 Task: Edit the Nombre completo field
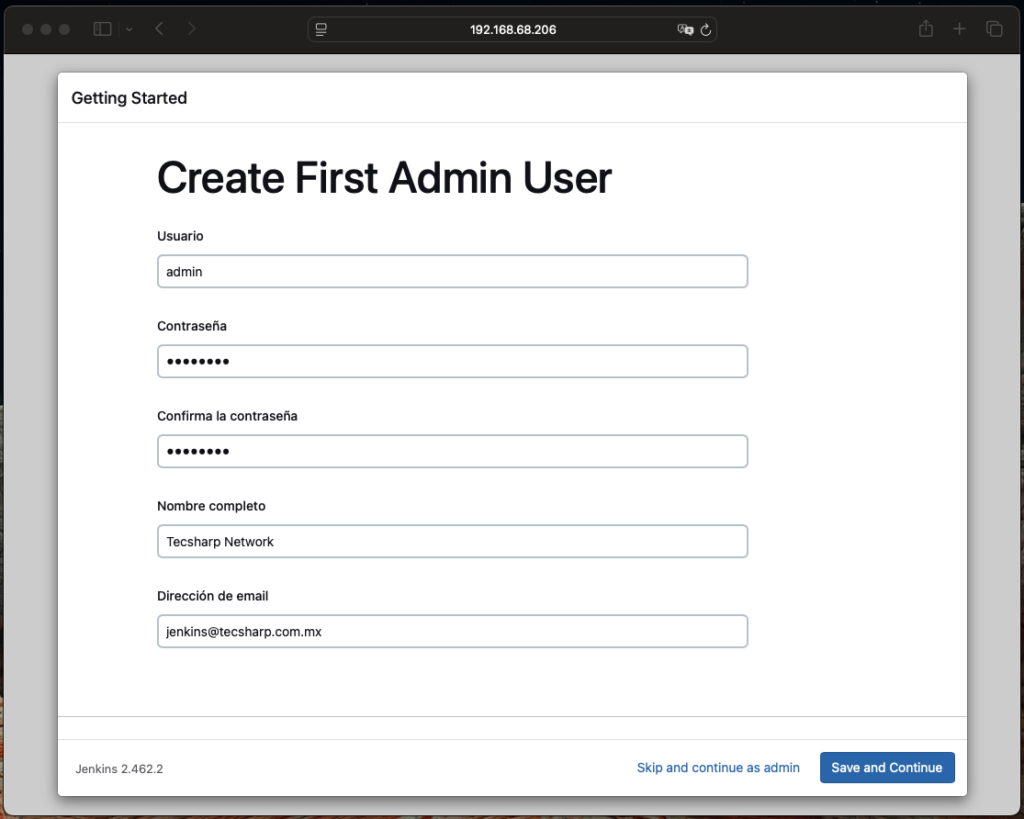pos(453,541)
